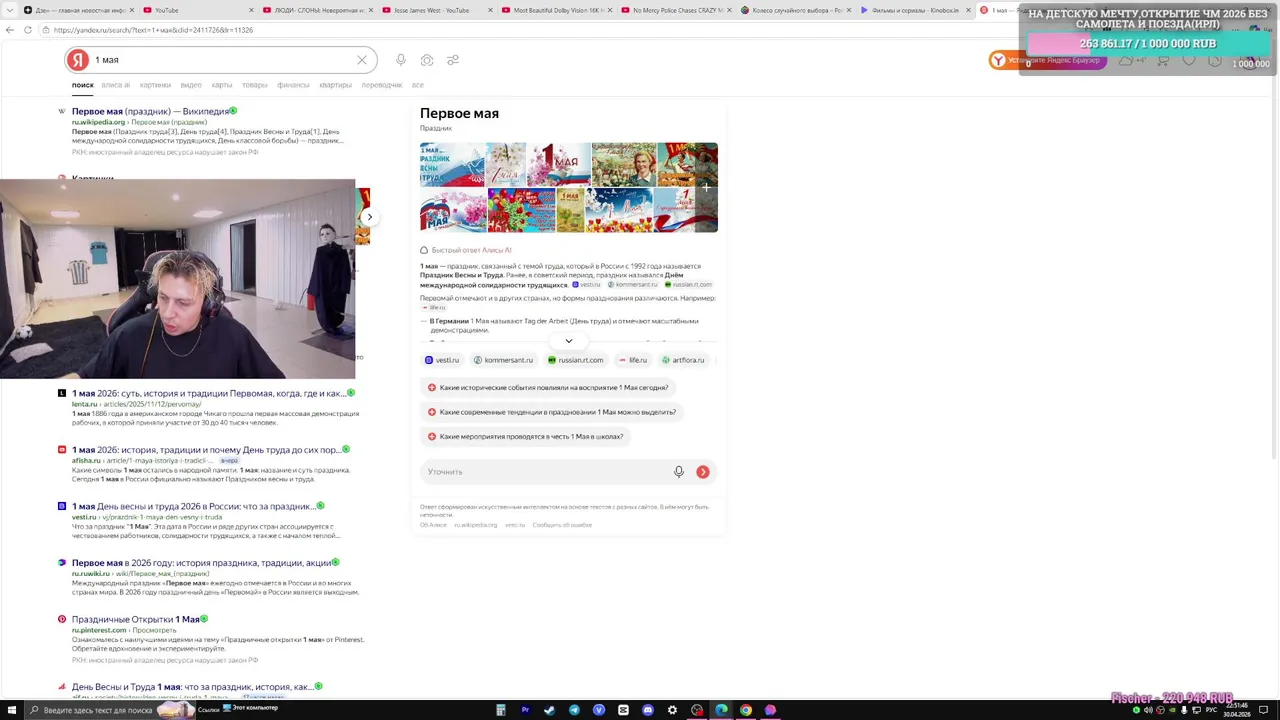The image size is (1280, 720).
Task: Open search settings sliders icon
Action: point(453,60)
